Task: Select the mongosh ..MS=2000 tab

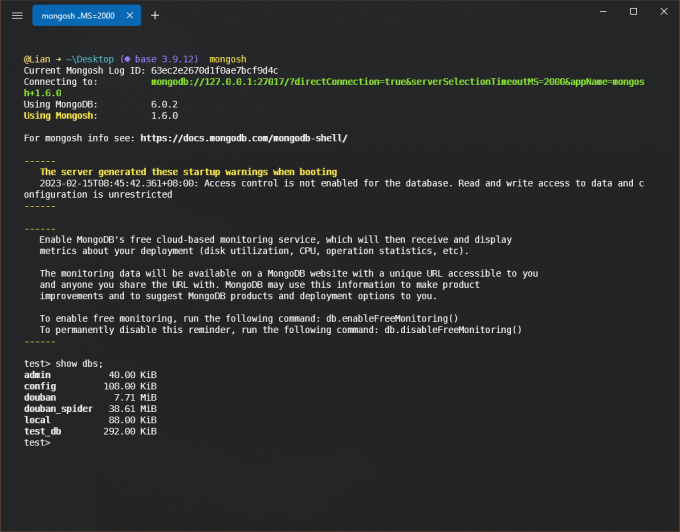Action: [x=86, y=16]
